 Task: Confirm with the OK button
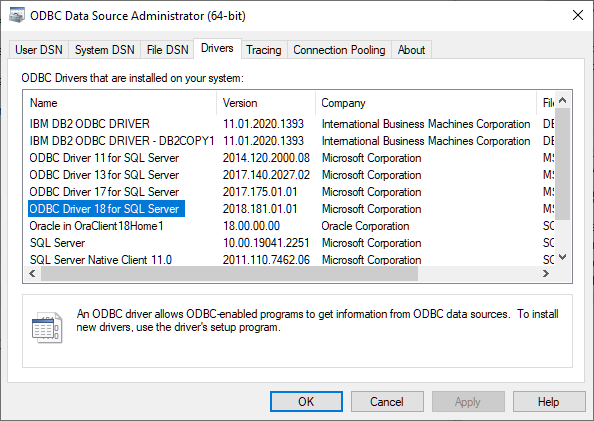point(306,401)
